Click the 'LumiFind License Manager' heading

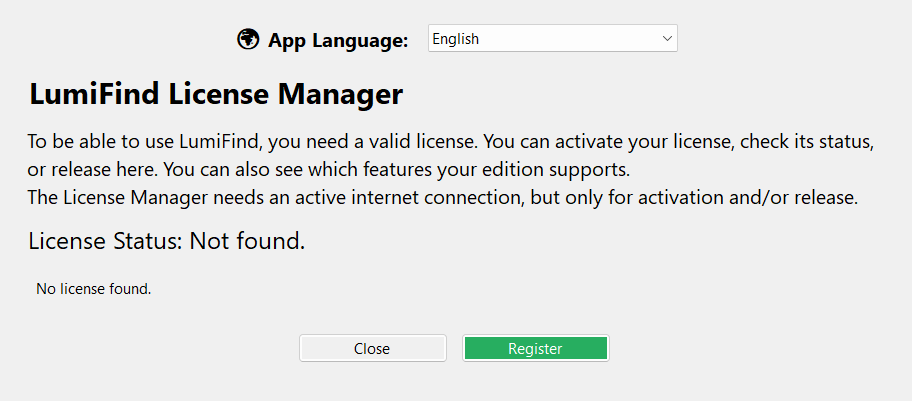click(x=216, y=94)
